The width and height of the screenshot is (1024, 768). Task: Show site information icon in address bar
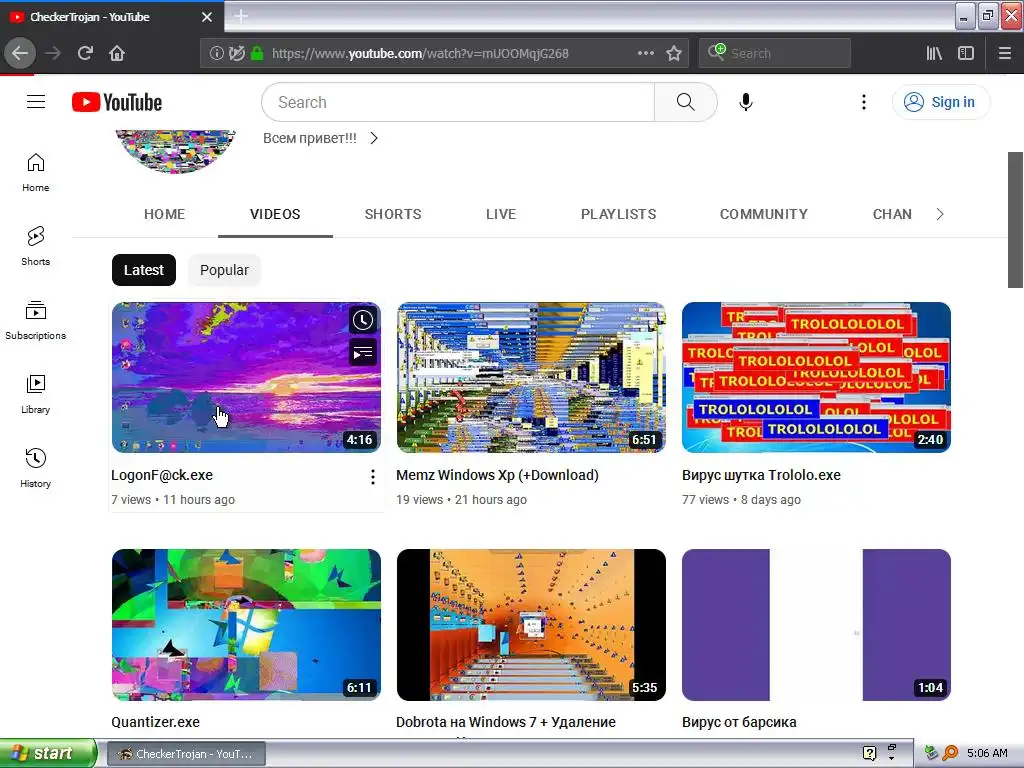pos(216,54)
